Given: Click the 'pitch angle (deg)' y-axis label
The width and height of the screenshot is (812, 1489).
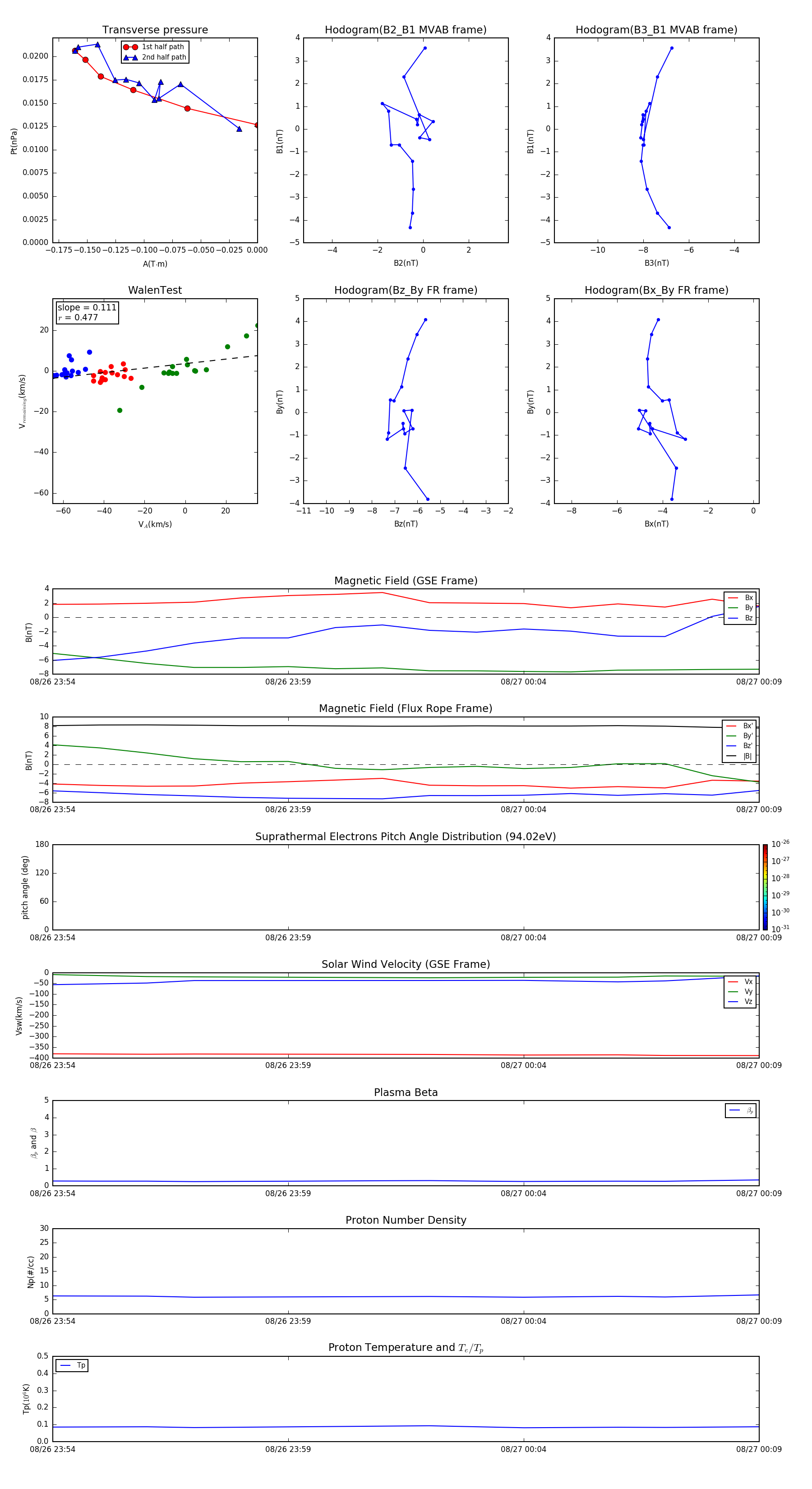Looking at the screenshot, I should click(x=25, y=887).
